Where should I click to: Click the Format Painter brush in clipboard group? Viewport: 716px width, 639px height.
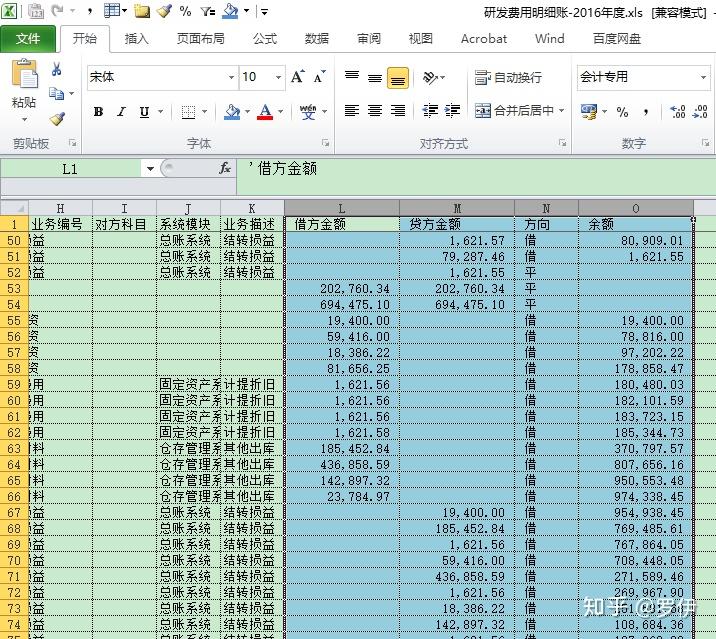57,119
